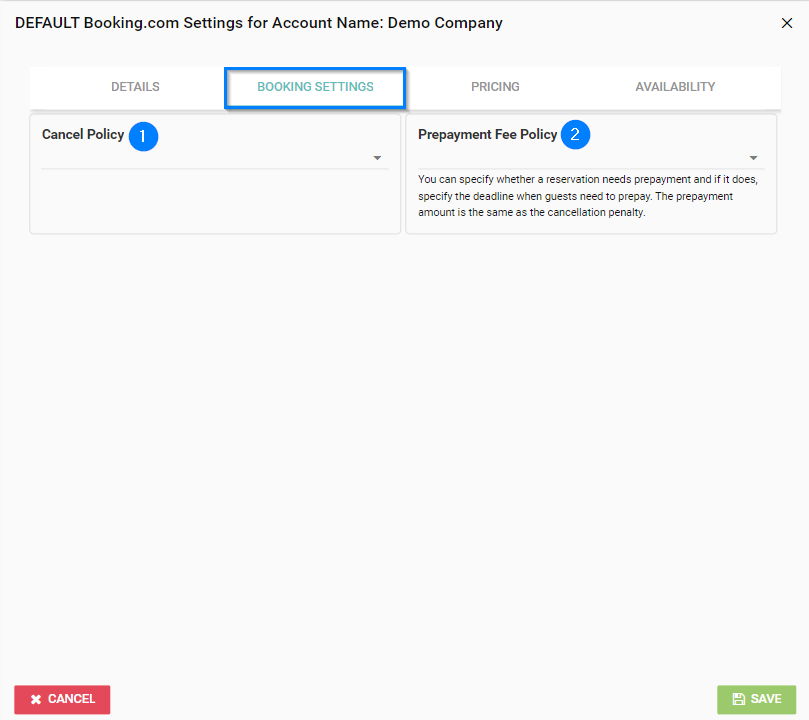Click the Cancel Policy heading
The width and height of the screenshot is (809, 720).
83,135
